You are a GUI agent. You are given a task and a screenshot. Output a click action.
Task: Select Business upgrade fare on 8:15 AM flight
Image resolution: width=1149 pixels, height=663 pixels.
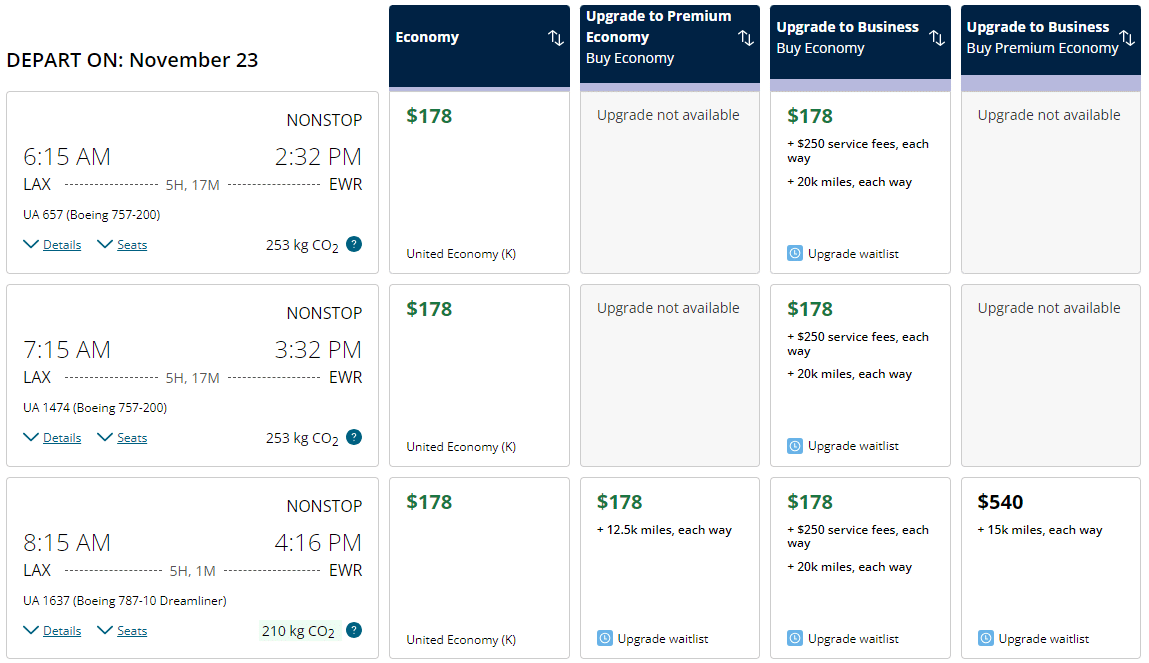860,568
